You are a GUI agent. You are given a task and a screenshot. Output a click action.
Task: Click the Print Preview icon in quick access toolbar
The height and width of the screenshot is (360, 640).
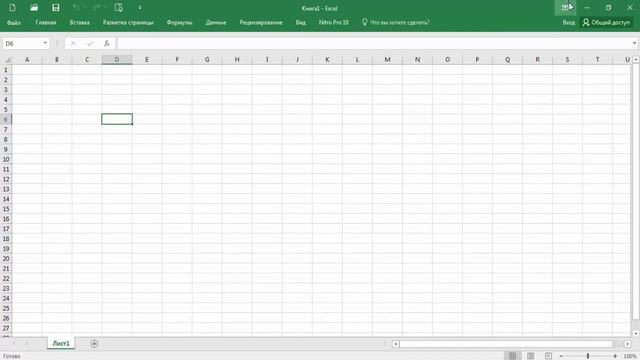[118, 7]
